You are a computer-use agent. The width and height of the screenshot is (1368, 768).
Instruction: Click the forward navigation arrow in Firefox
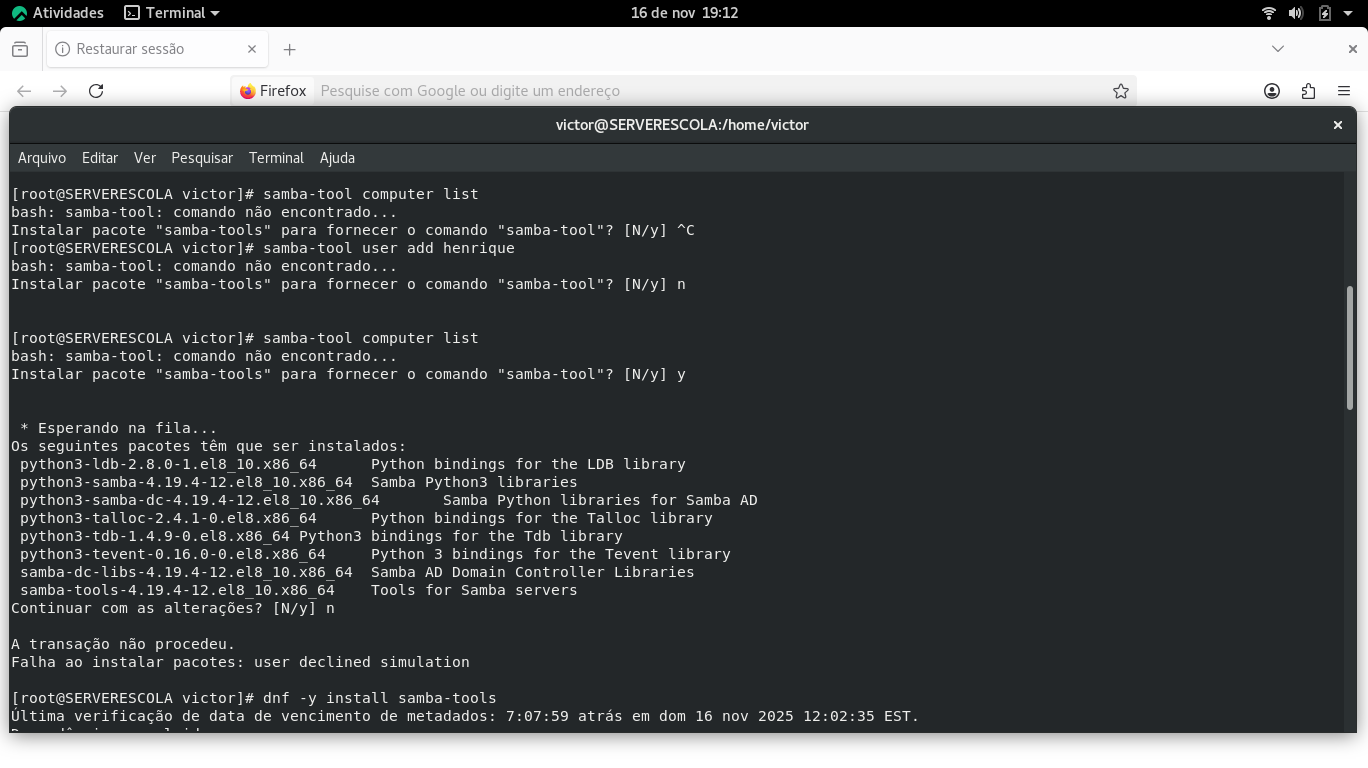(60, 91)
